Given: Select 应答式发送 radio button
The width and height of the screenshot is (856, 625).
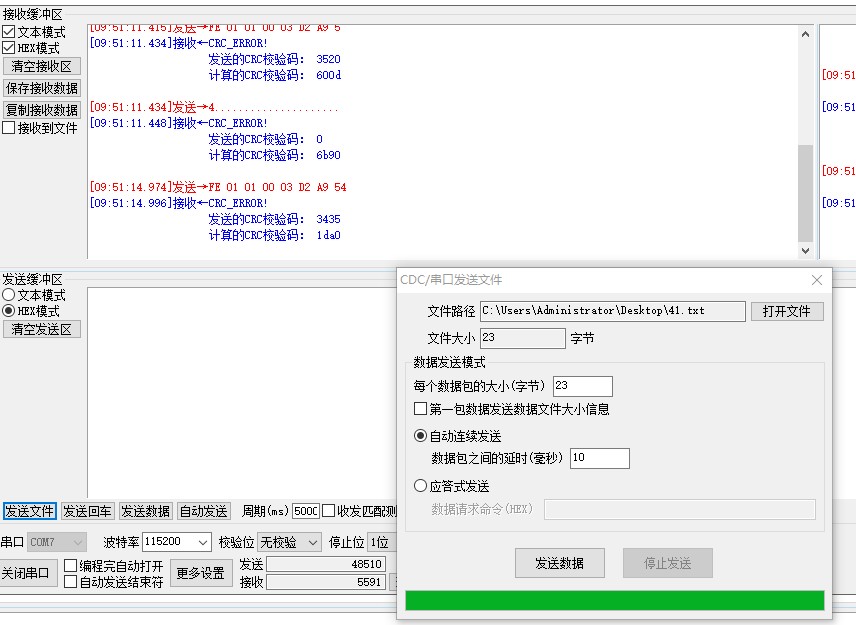Looking at the screenshot, I should [x=420, y=485].
